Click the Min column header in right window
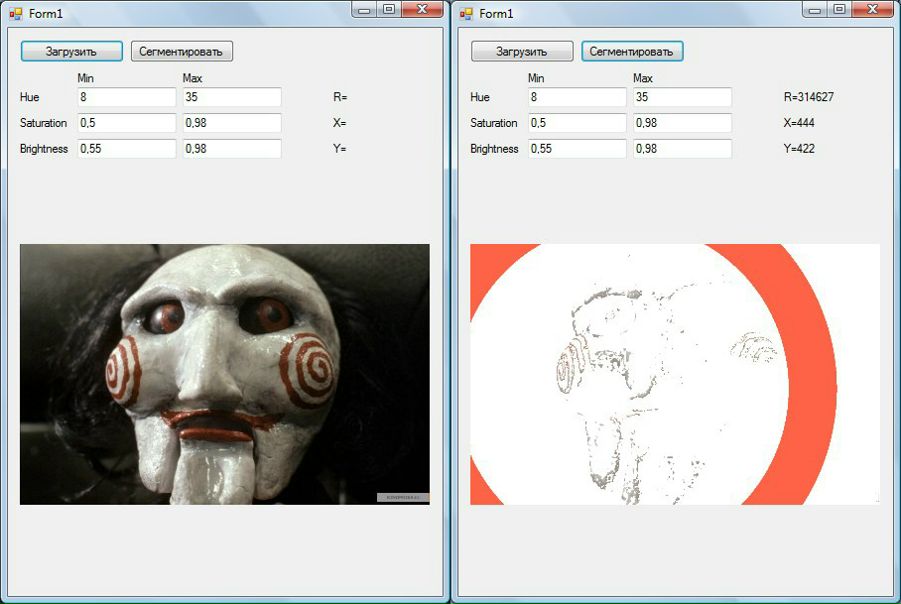901x604 pixels. (536, 78)
